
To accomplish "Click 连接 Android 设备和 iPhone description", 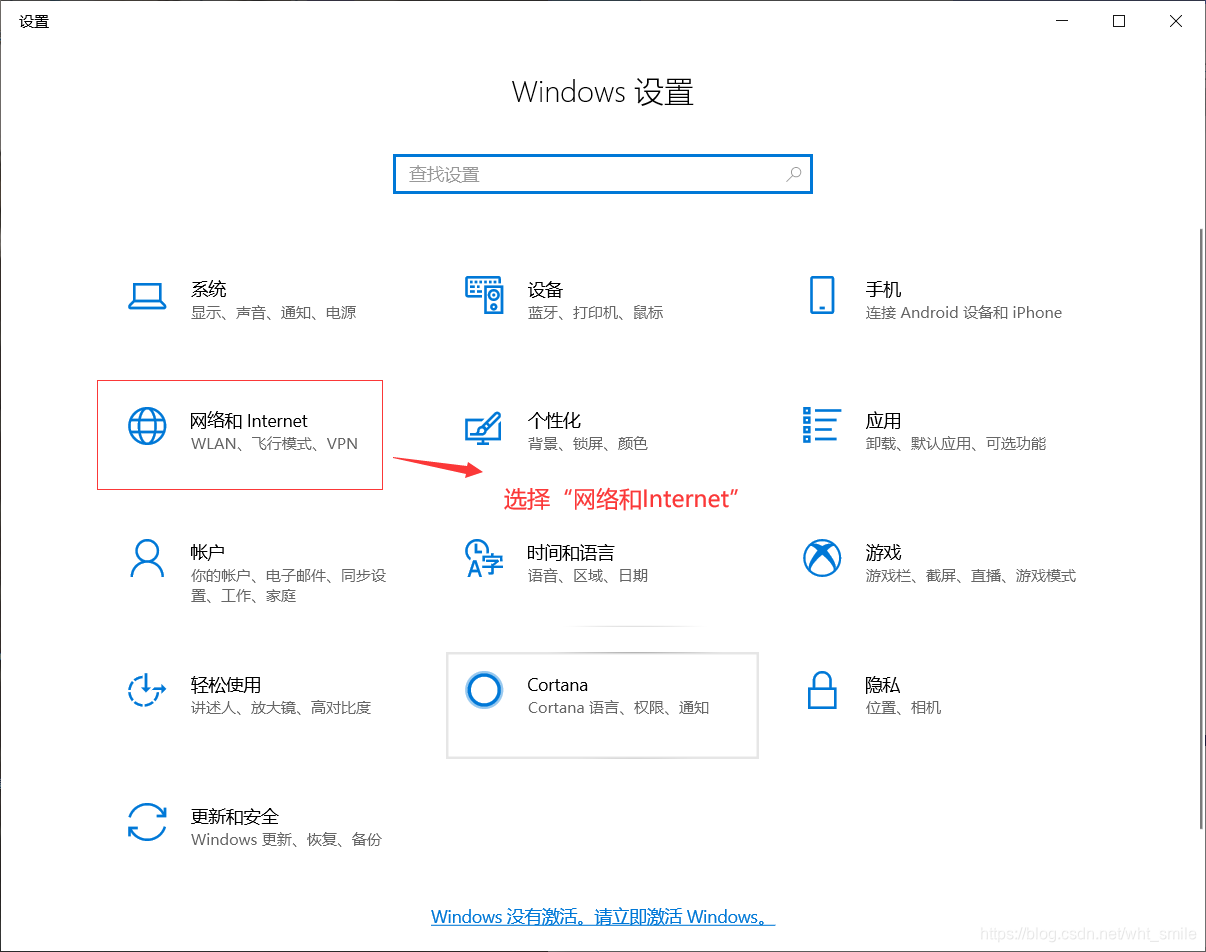I will (x=964, y=313).
